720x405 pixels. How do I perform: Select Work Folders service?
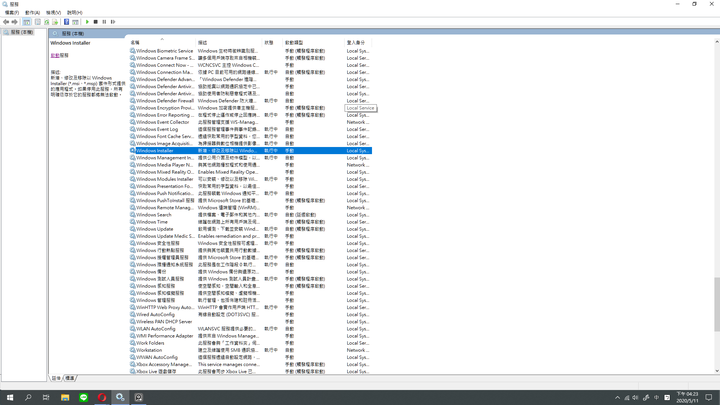(x=250, y=343)
